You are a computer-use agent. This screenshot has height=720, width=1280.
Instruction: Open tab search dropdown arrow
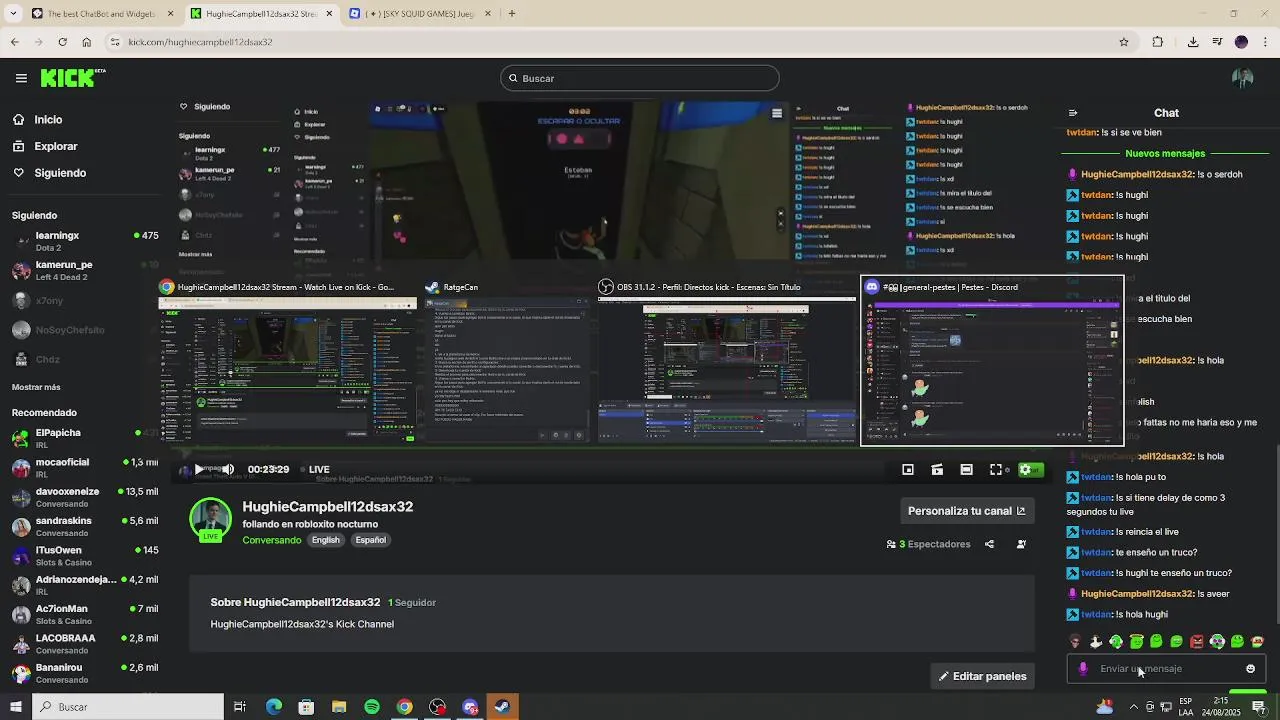click(x=14, y=14)
